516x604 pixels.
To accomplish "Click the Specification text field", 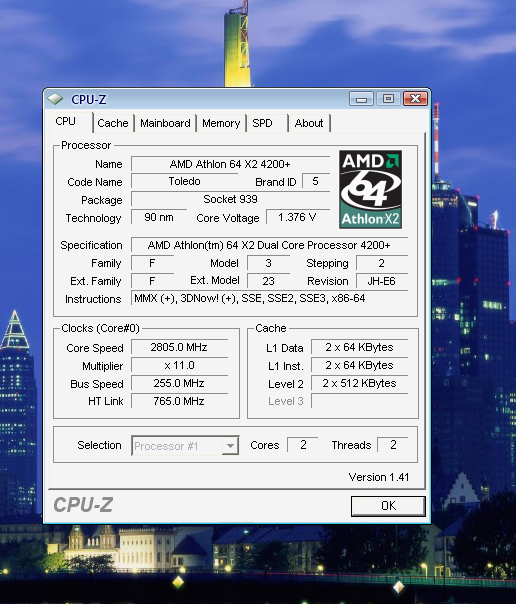I will click(269, 245).
